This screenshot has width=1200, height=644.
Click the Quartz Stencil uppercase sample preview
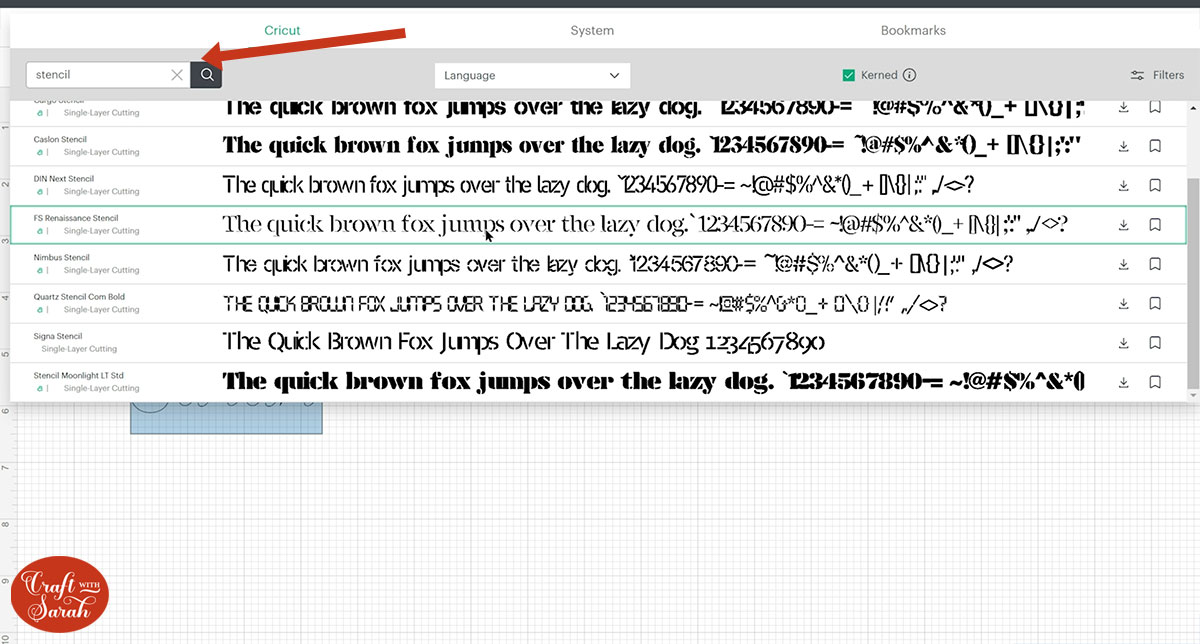point(585,304)
